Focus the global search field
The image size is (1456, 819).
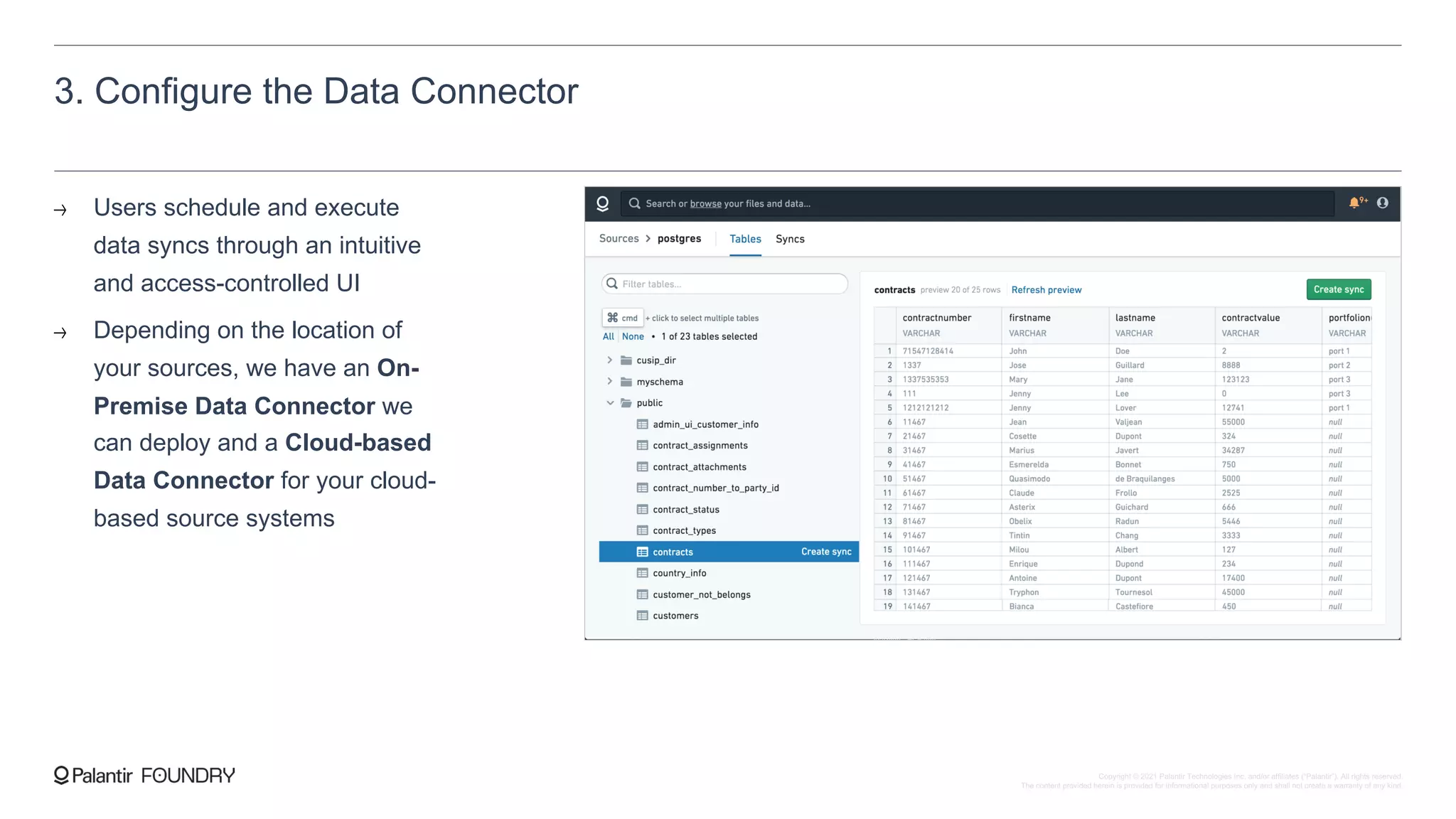pyautogui.click(x=978, y=203)
